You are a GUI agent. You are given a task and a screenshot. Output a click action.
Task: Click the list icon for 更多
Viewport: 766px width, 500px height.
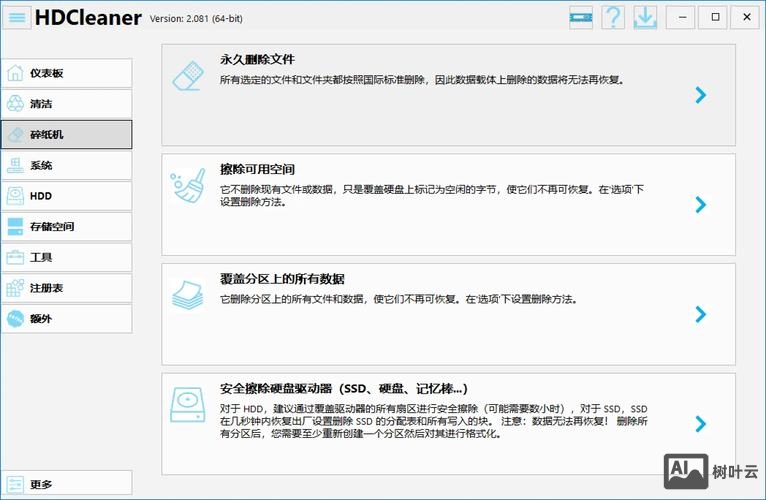(x=15, y=484)
